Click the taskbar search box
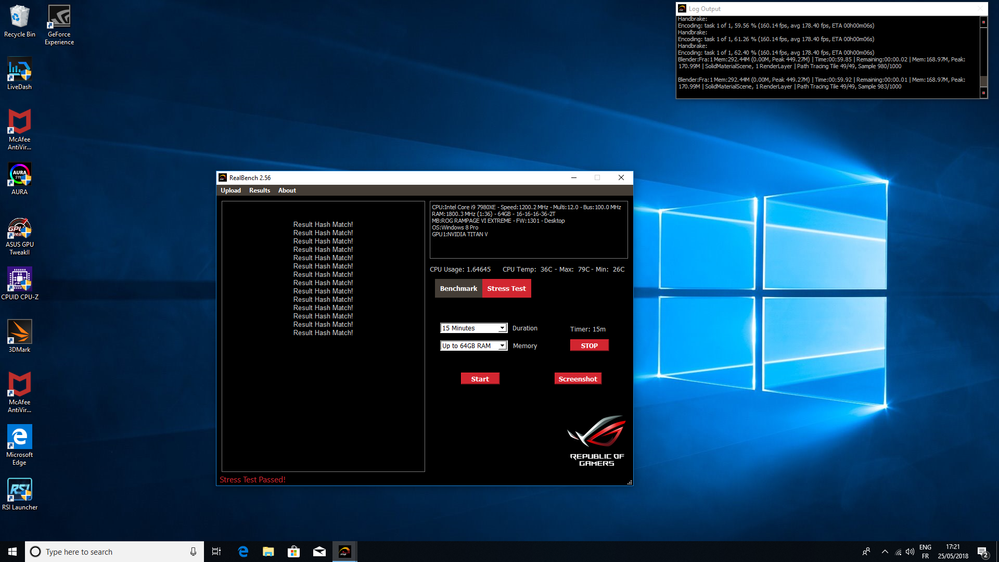Viewport: 999px width, 562px height. coord(115,552)
